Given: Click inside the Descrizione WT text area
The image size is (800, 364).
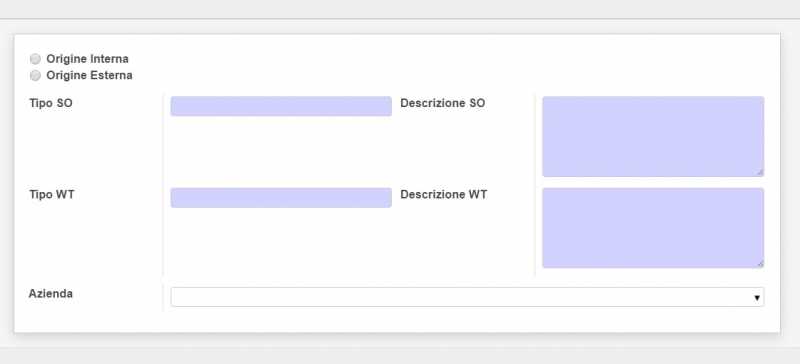Looking at the screenshot, I should click(x=653, y=228).
